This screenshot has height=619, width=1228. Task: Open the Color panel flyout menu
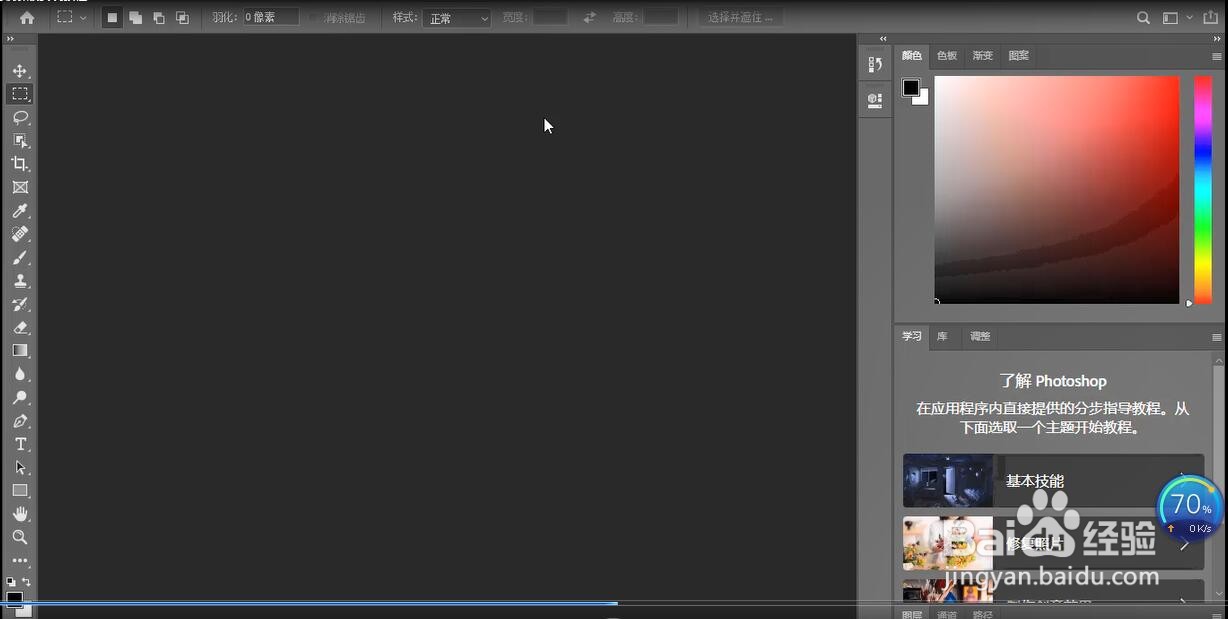coord(1217,56)
